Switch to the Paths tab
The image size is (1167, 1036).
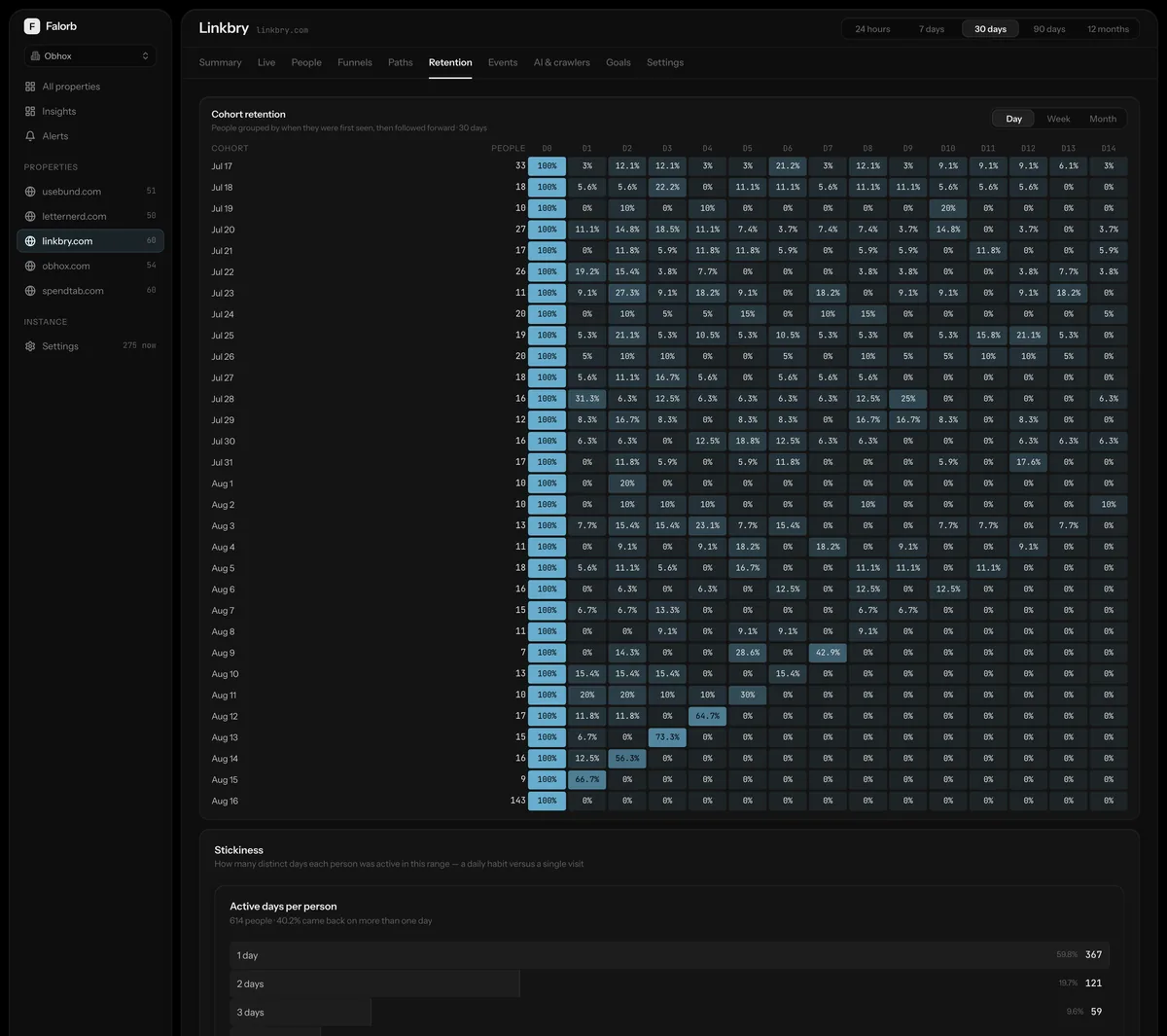(401, 62)
